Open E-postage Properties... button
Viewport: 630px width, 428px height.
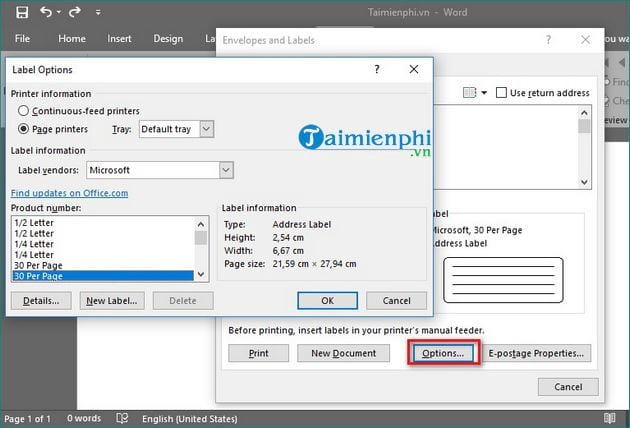tap(536, 353)
